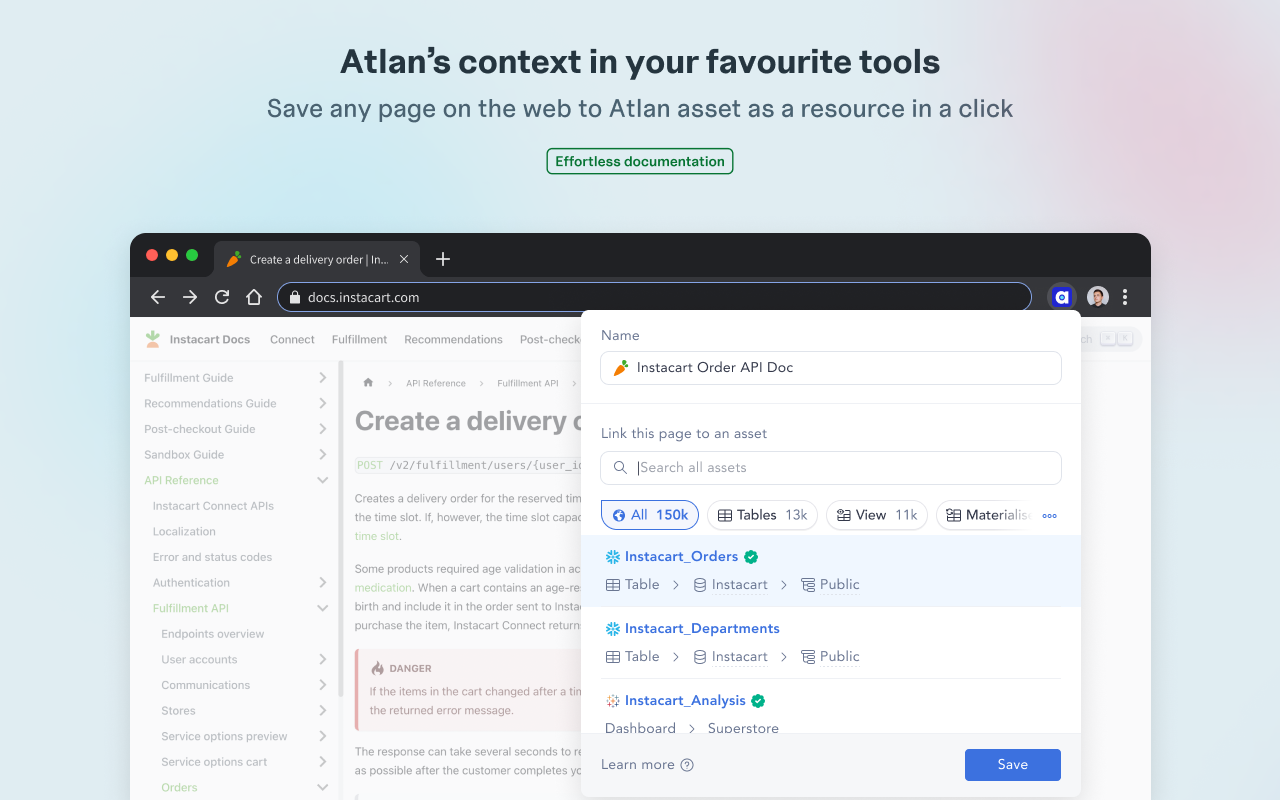This screenshot has width=1280, height=800.
Task: Click the help icon beside Learn more
Action: pyautogui.click(x=687, y=765)
